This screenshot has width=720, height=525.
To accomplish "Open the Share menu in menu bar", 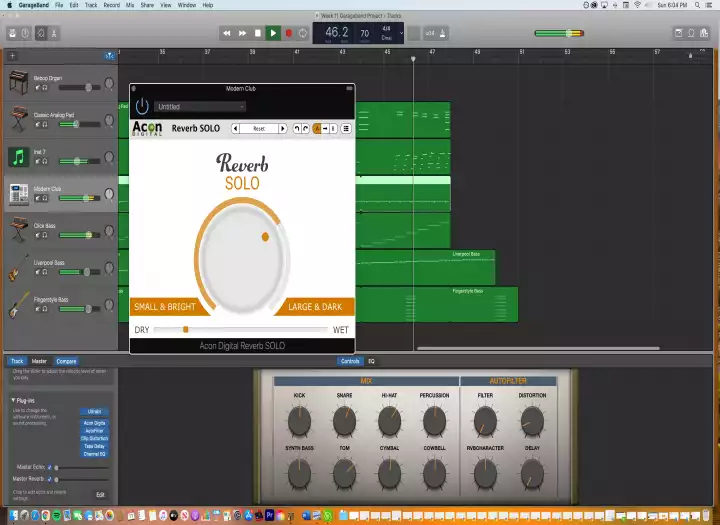I will pos(147,5).
